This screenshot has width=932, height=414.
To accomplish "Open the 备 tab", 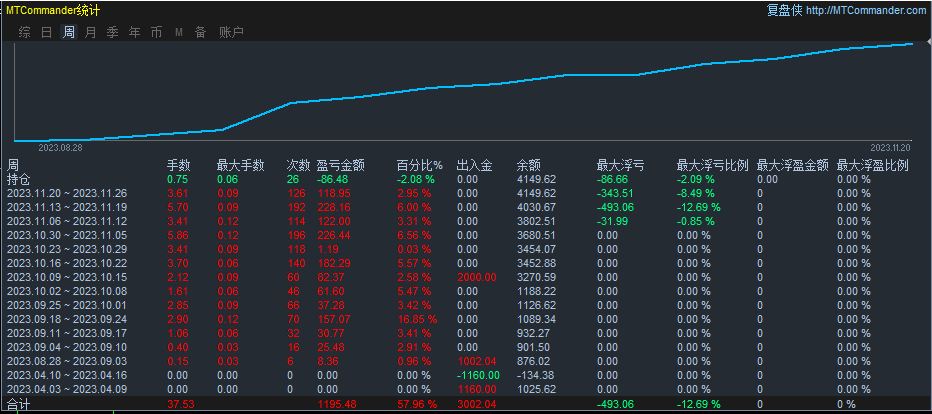I will (x=200, y=33).
